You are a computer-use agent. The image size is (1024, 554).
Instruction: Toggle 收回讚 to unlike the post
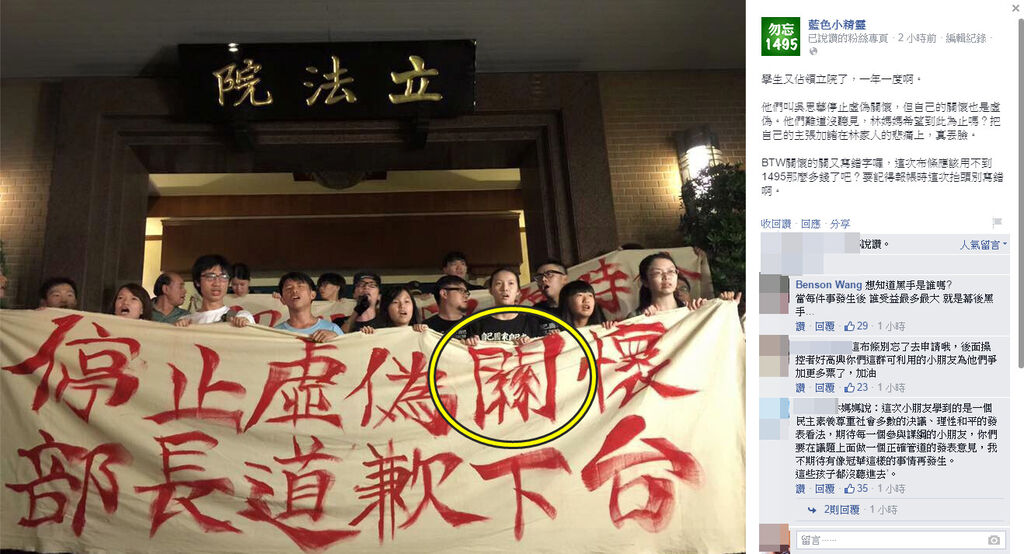click(776, 223)
